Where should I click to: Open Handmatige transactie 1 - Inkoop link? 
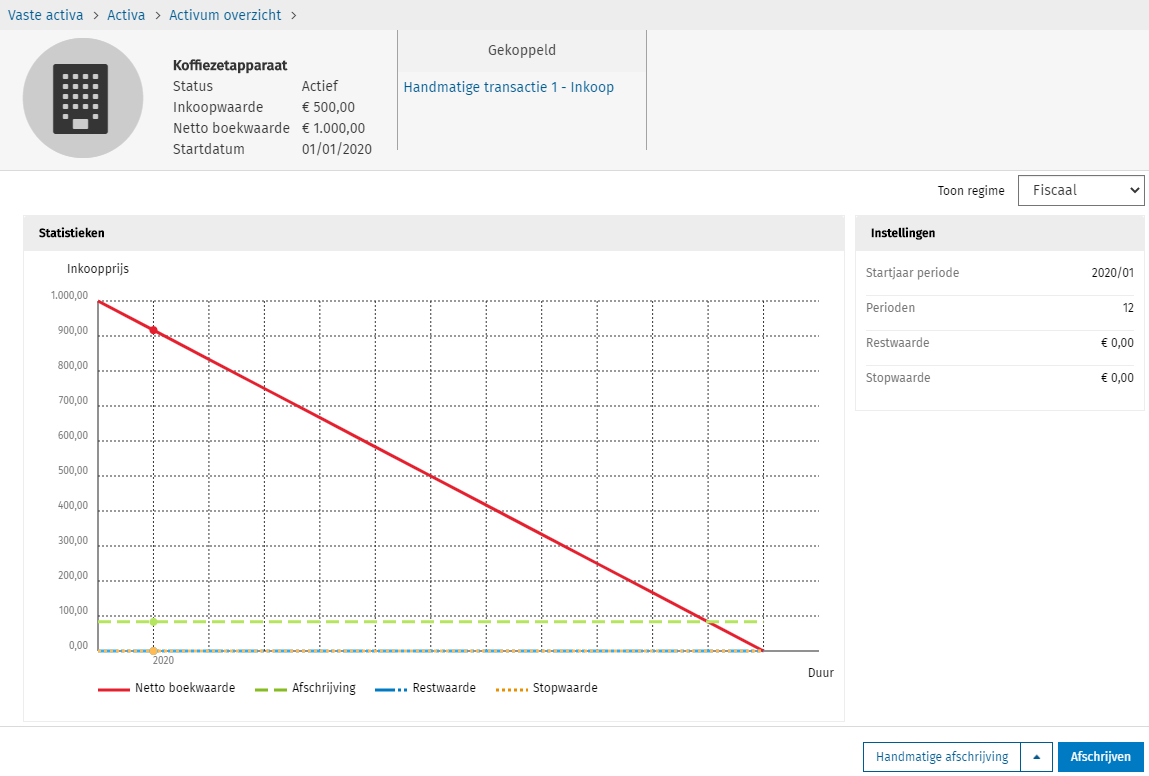pos(508,87)
